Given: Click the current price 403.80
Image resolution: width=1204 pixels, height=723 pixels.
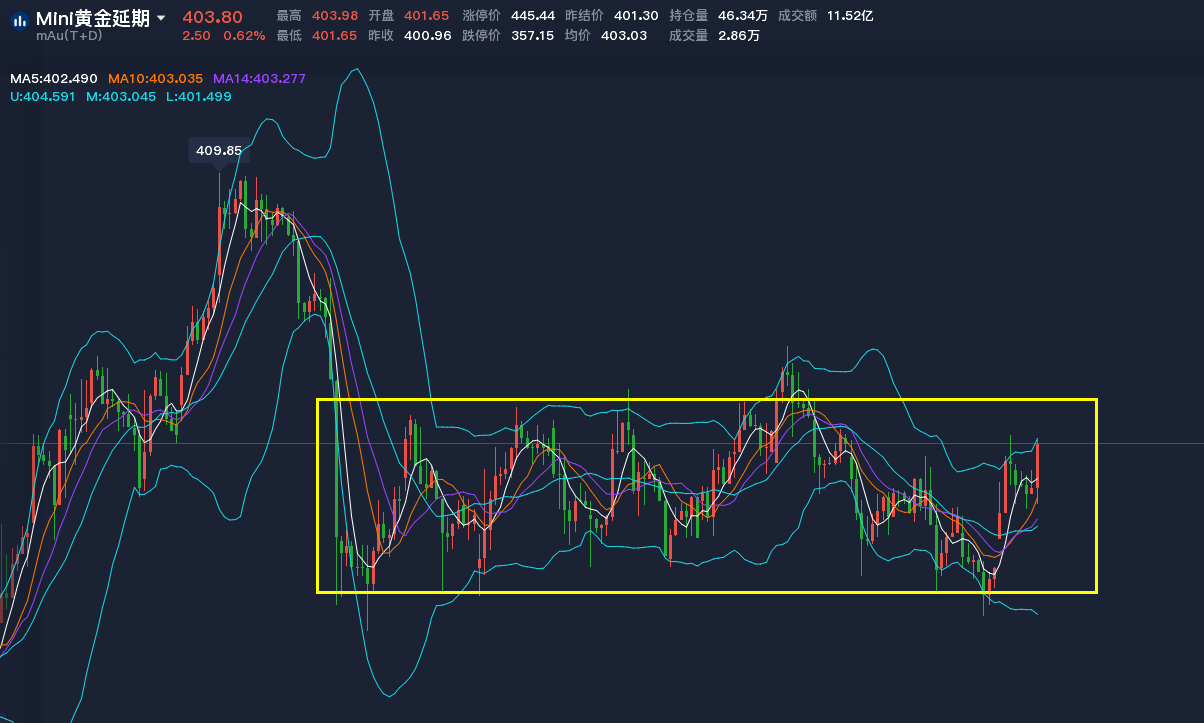Looking at the screenshot, I should coord(212,17).
